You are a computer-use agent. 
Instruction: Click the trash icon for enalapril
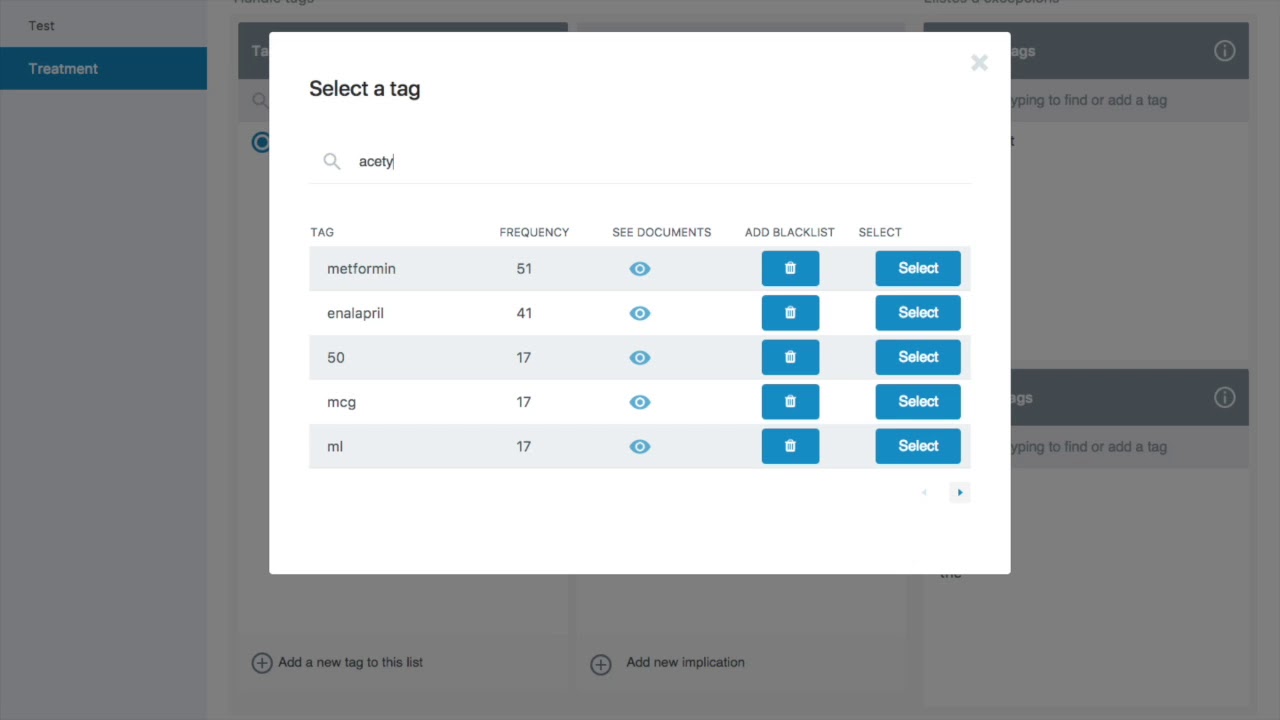point(790,313)
